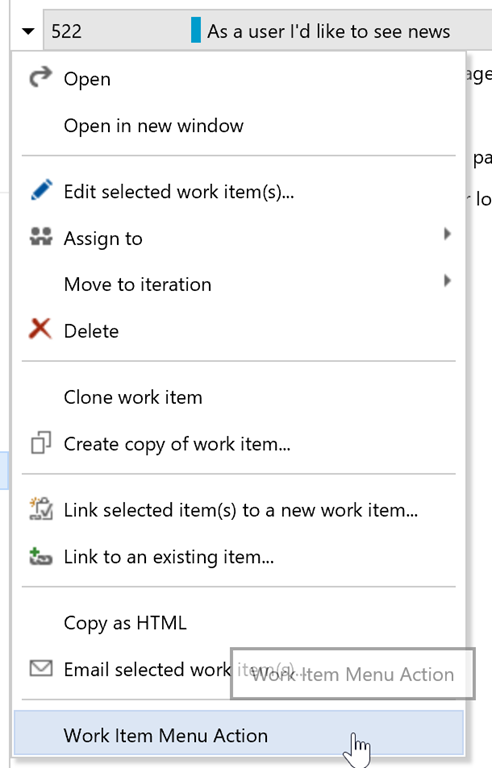Choose Create copy of work item text
Screen dimensions: 492x768
177,444
